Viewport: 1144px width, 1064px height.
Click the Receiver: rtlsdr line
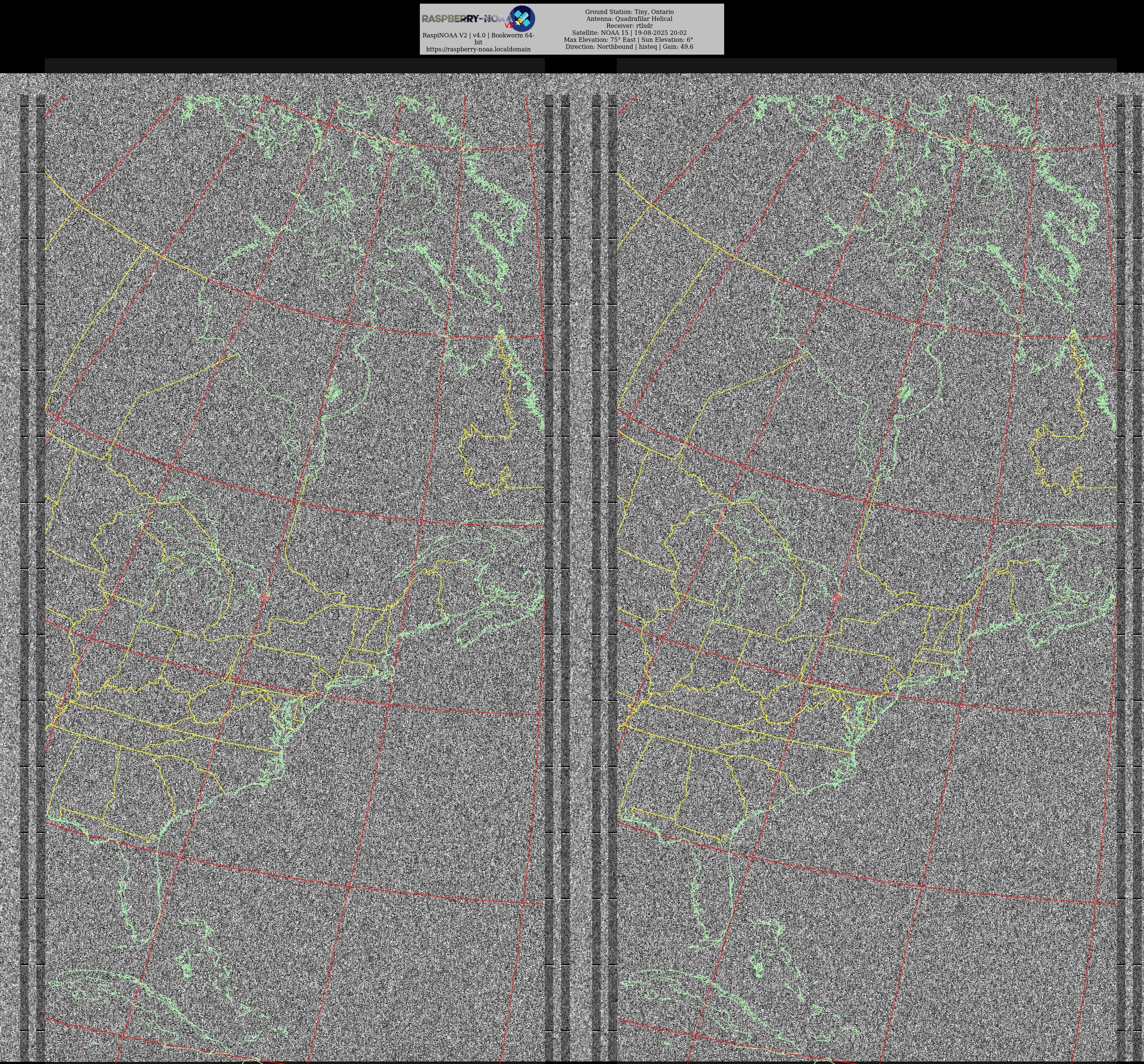[629, 26]
